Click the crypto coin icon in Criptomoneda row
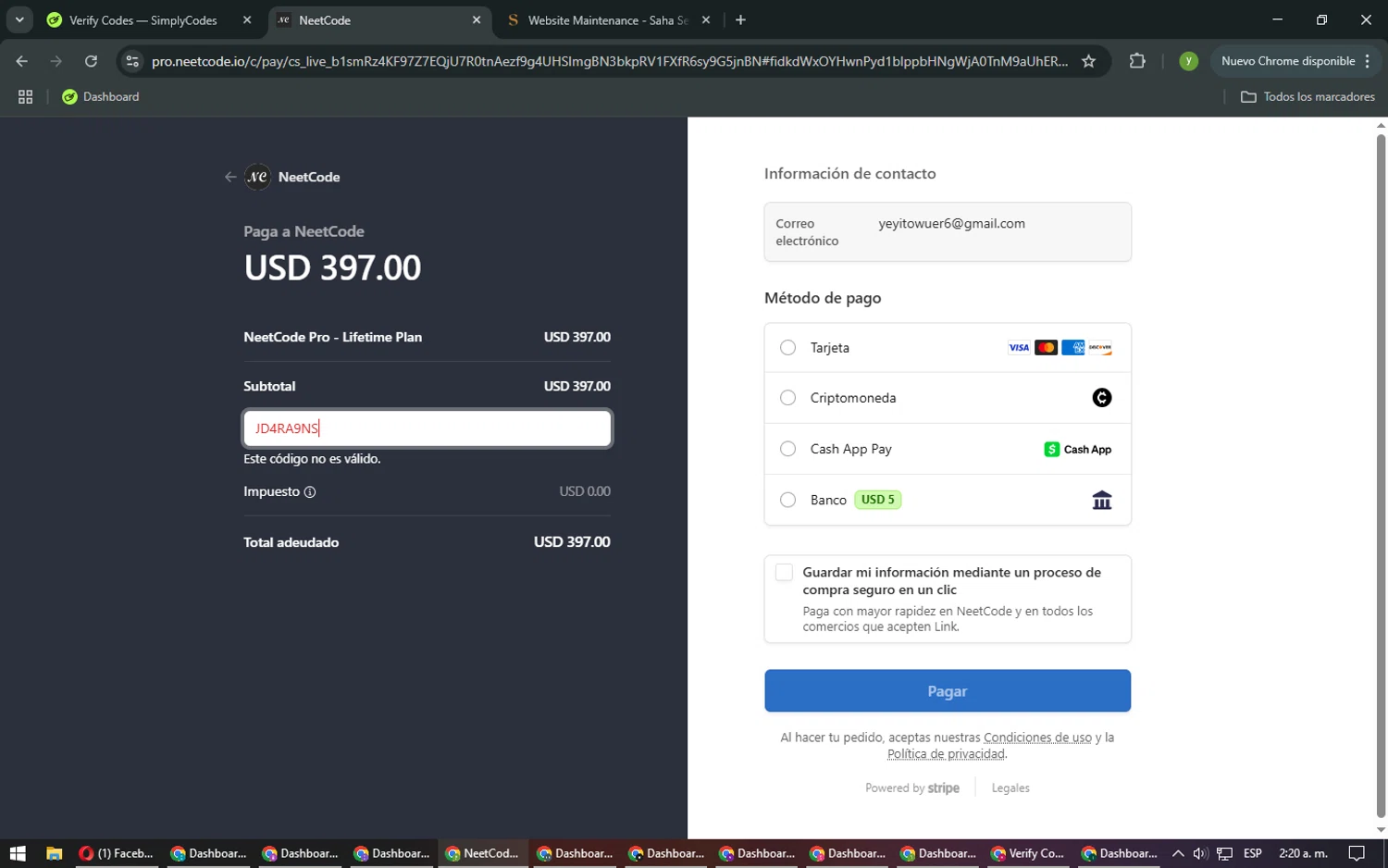 pos(1101,398)
